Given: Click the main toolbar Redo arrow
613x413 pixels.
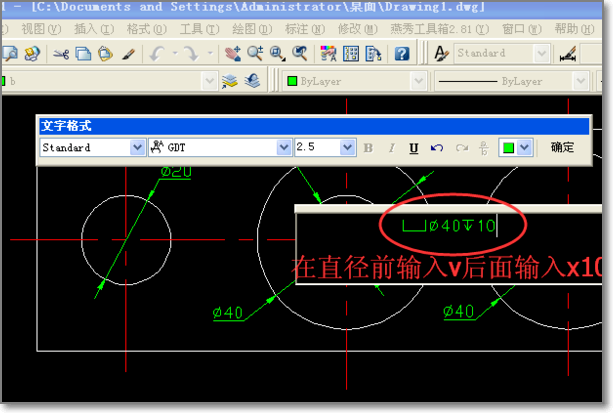Looking at the screenshot, I should click(192, 54).
